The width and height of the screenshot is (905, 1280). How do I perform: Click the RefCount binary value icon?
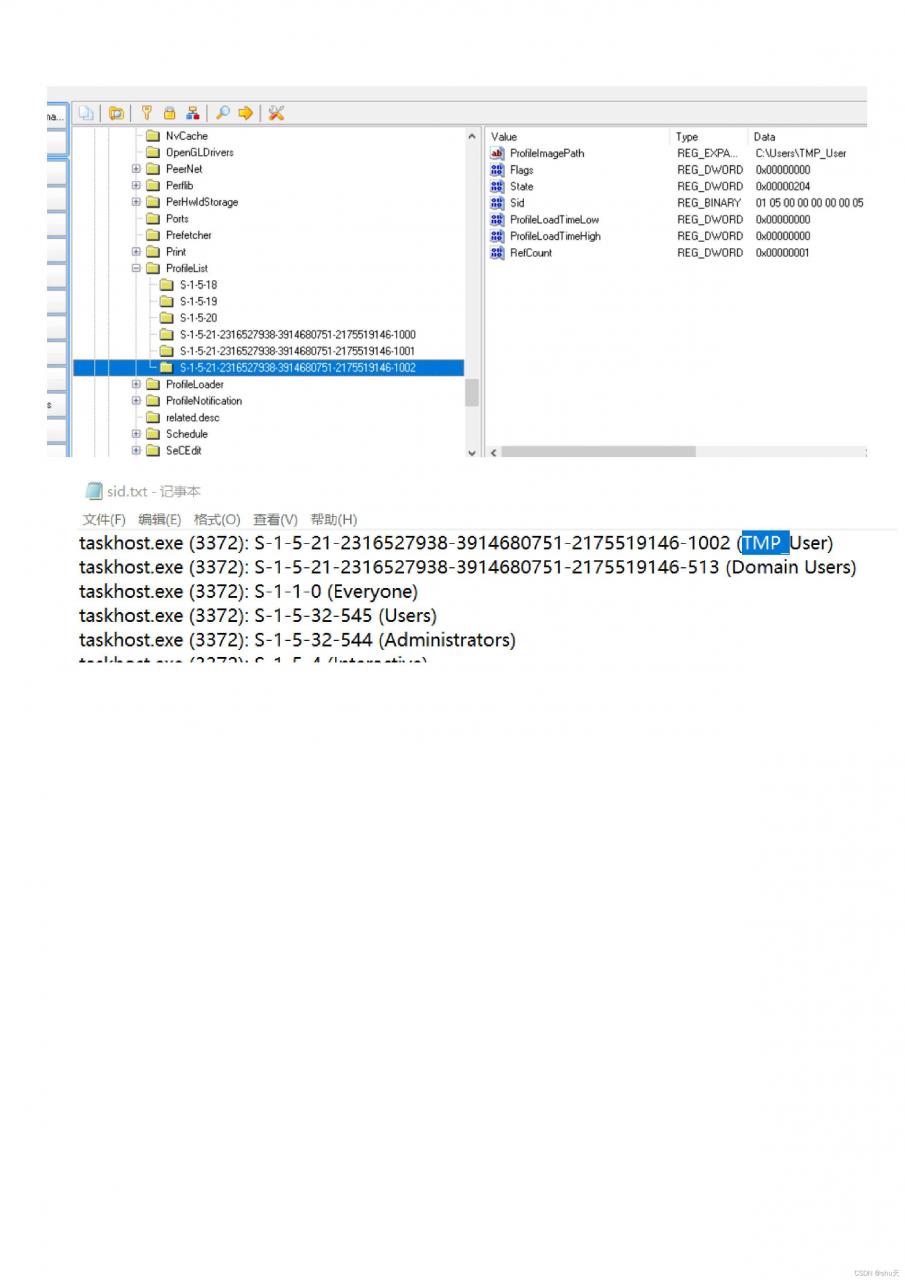(497, 253)
